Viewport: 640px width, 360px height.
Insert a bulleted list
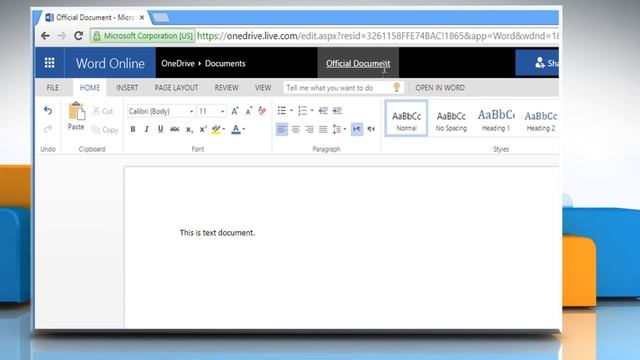point(282,111)
